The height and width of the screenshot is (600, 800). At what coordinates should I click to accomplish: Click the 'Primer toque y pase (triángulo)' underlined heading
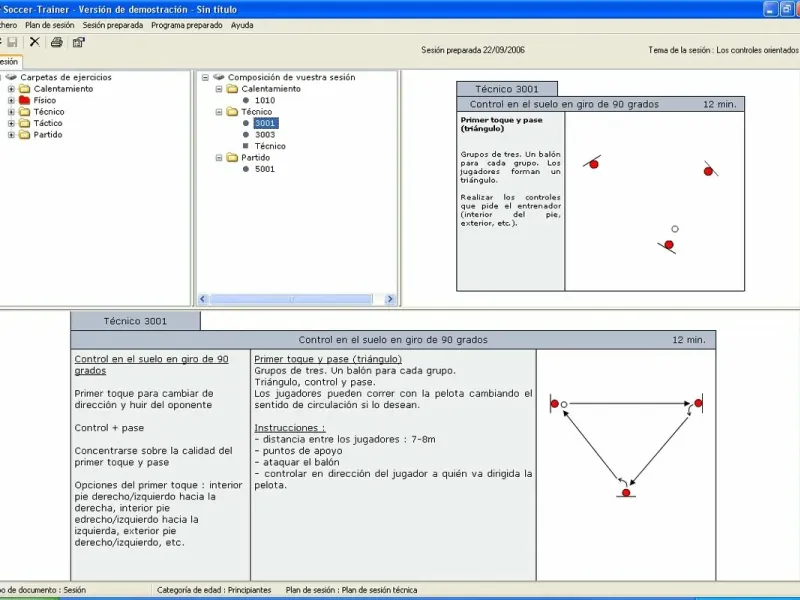coord(328,359)
